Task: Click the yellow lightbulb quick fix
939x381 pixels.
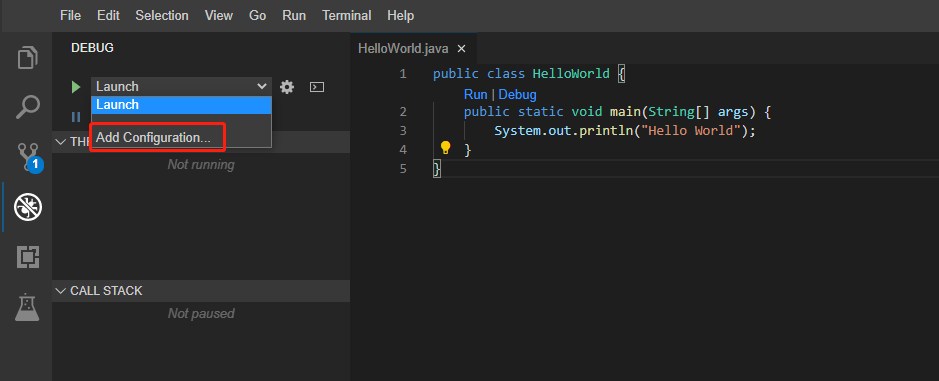Action: click(446, 147)
